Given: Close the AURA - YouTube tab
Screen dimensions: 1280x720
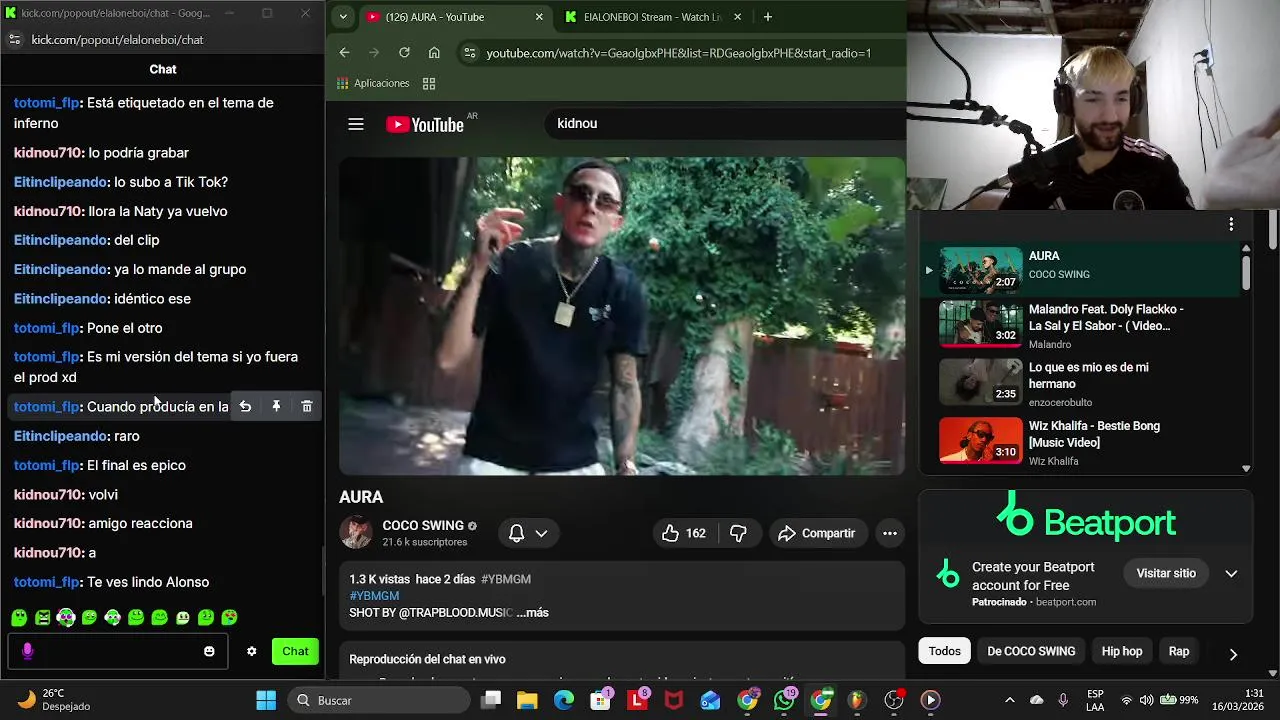Looking at the screenshot, I should click(x=539, y=17).
